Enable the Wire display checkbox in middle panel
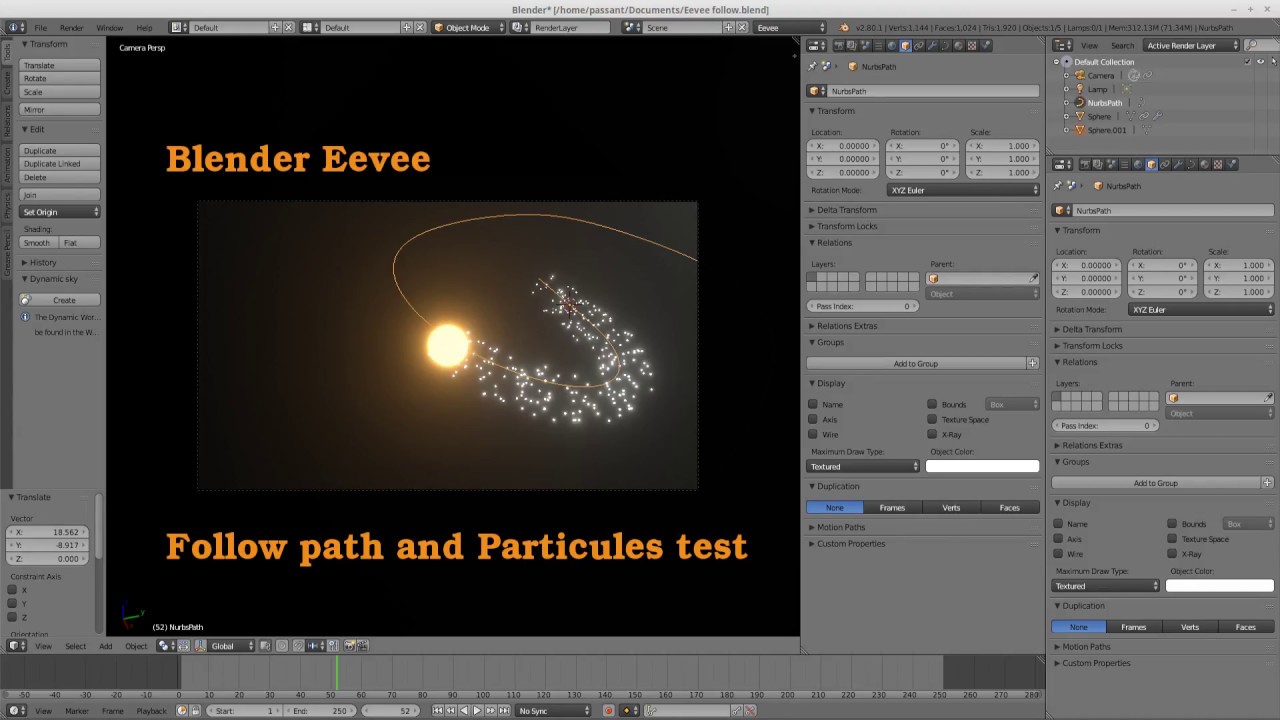This screenshot has width=1280, height=720. pos(813,434)
